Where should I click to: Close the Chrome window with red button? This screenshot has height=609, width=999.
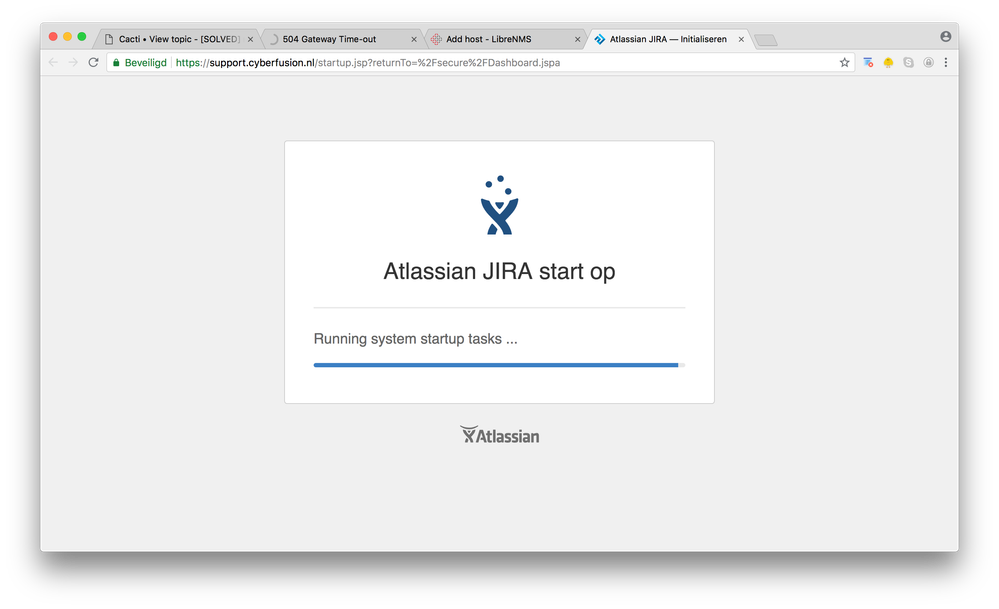click(54, 37)
